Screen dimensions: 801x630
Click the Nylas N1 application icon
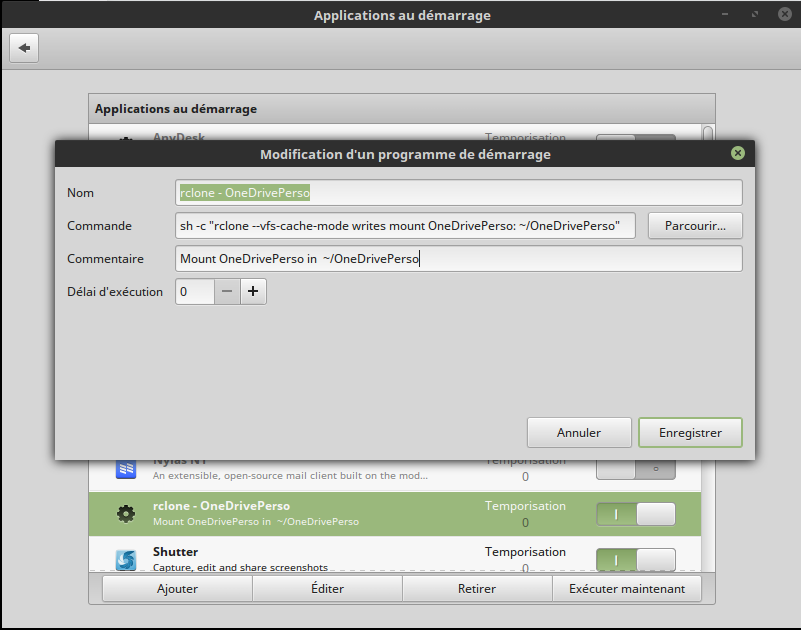coord(125,469)
